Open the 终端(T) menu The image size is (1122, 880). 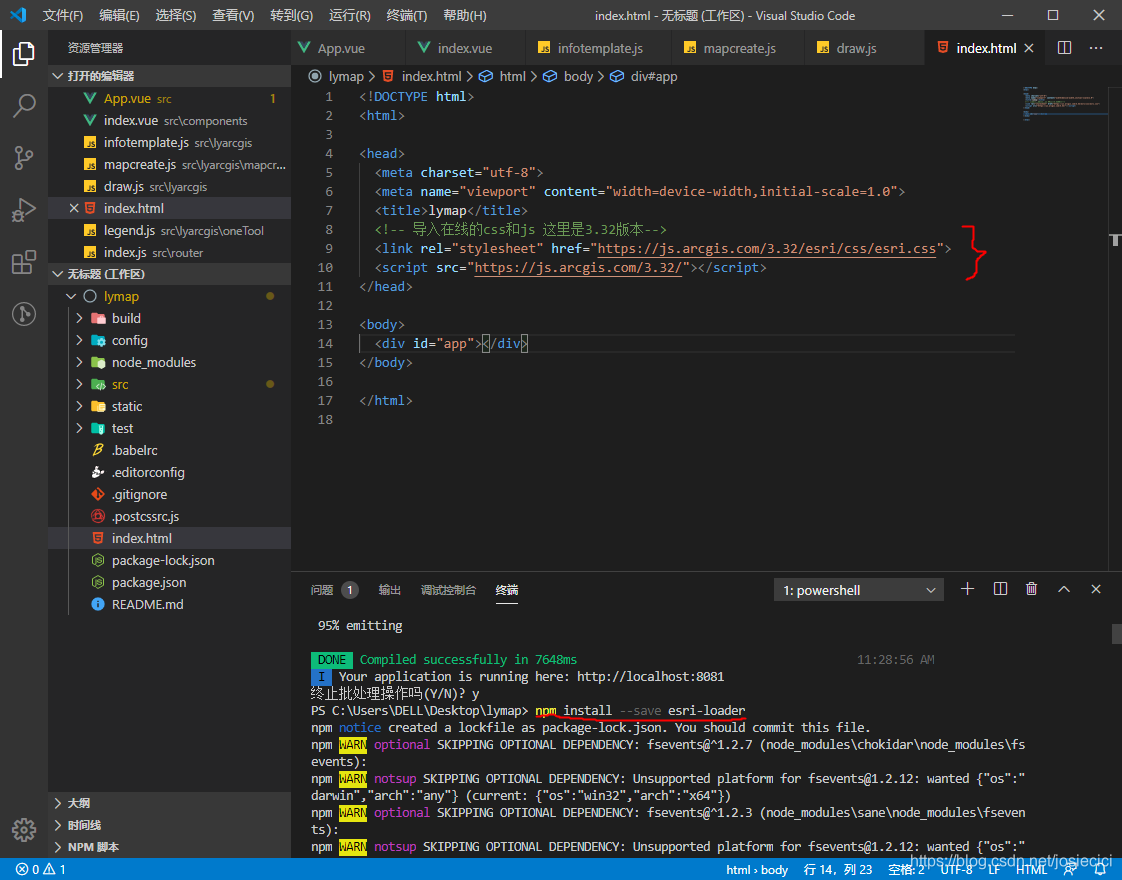[x=406, y=16]
